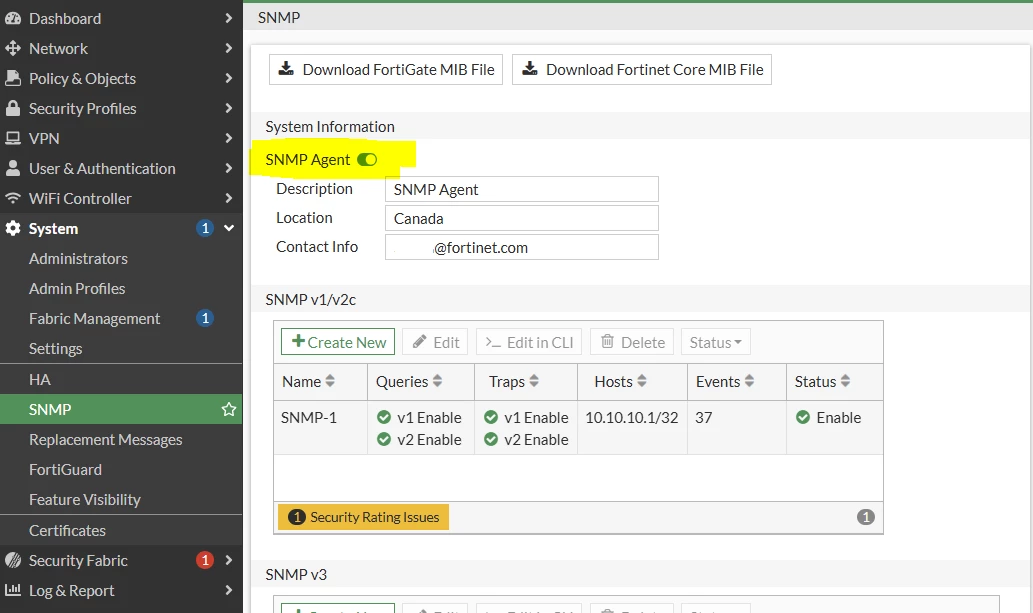Expand the Security Profiles chevron
This screenshot has height=613, width=1033.
click(228, 108)
